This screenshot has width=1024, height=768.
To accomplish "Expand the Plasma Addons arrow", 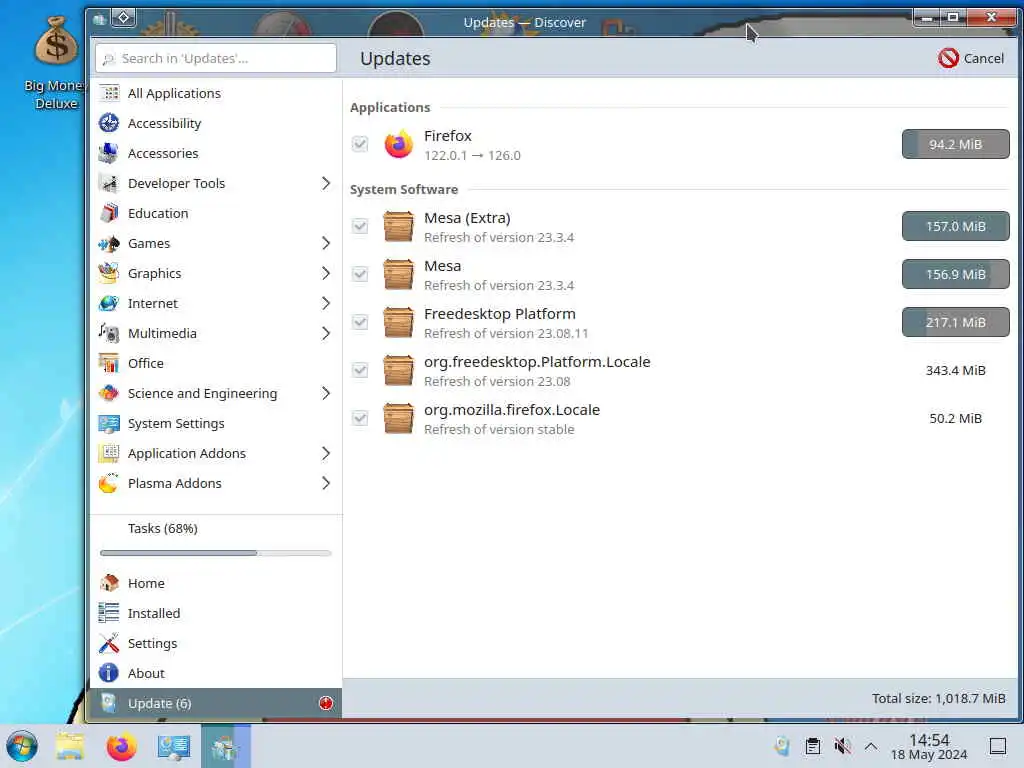I will [x=326, y=484].
